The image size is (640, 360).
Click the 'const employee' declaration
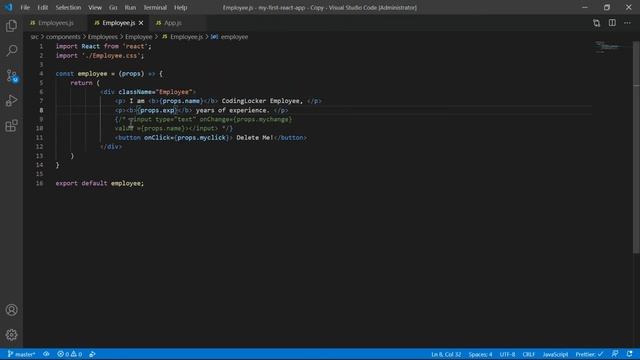[81, 73]
